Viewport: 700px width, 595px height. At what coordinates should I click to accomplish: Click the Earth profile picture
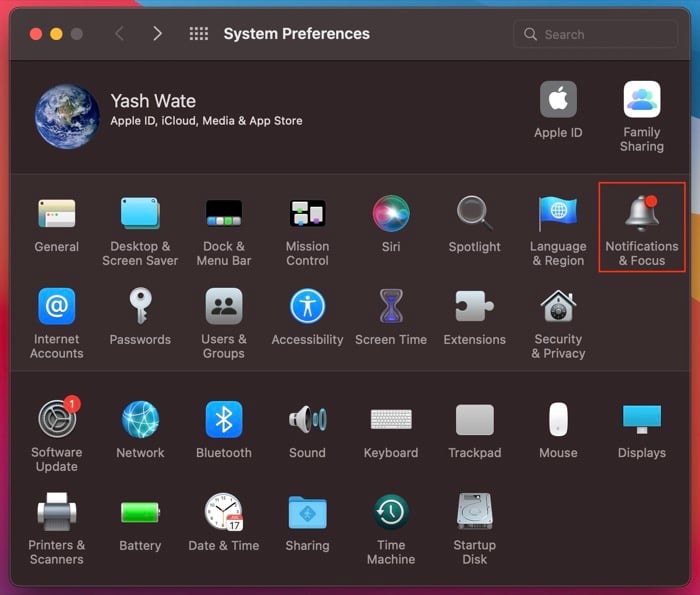(67, 116)
